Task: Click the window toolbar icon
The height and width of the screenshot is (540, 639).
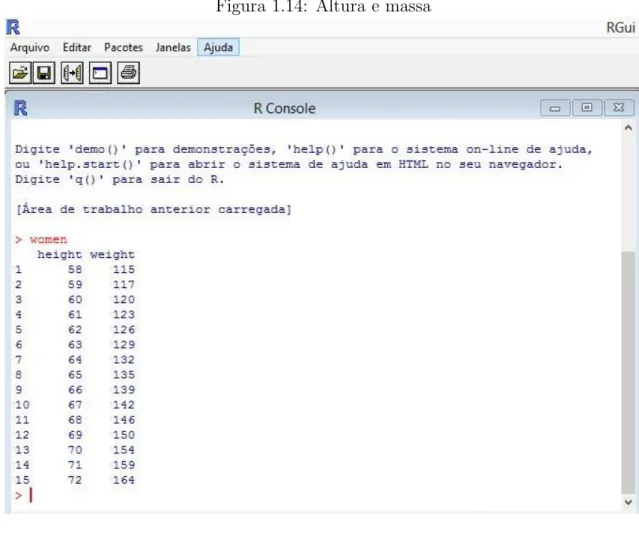Action: (100, 73)
